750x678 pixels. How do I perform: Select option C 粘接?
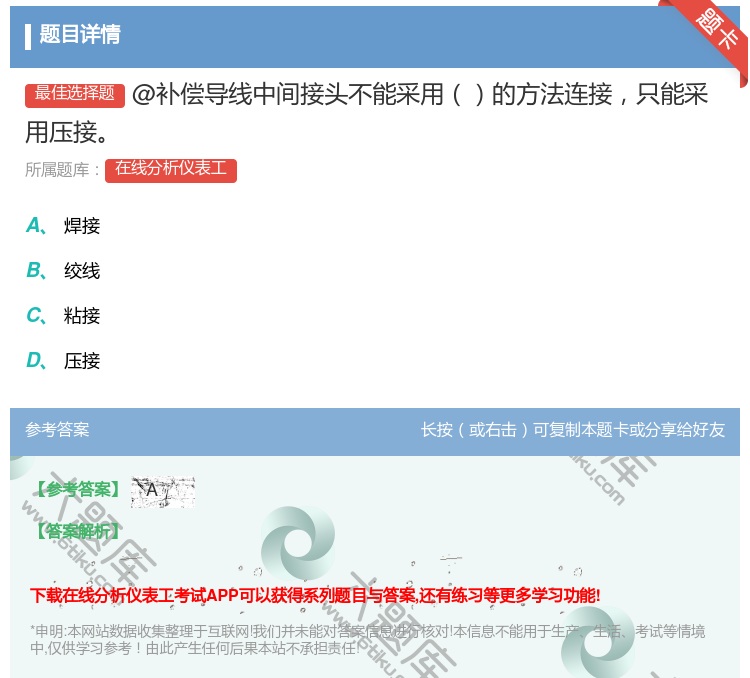tap(63, 316)
